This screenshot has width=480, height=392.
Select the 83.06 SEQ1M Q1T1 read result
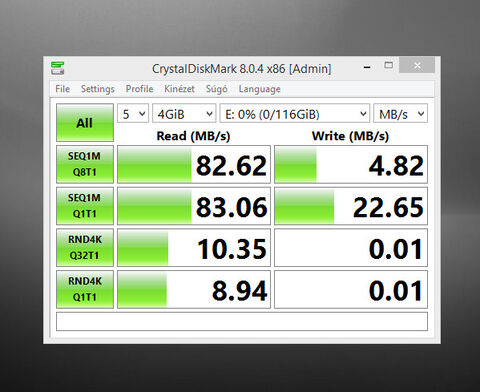[194, 206]
